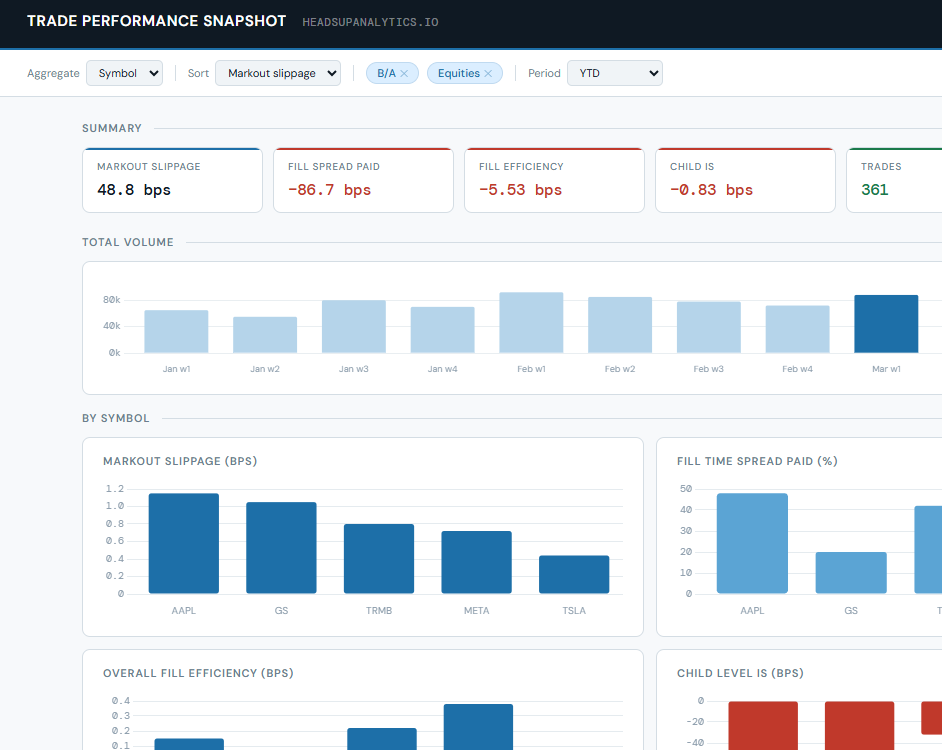This screenshot has width=942, height=750.
Task: Open the Aggregate Symbol dropdown
Action: click(124, 73)
